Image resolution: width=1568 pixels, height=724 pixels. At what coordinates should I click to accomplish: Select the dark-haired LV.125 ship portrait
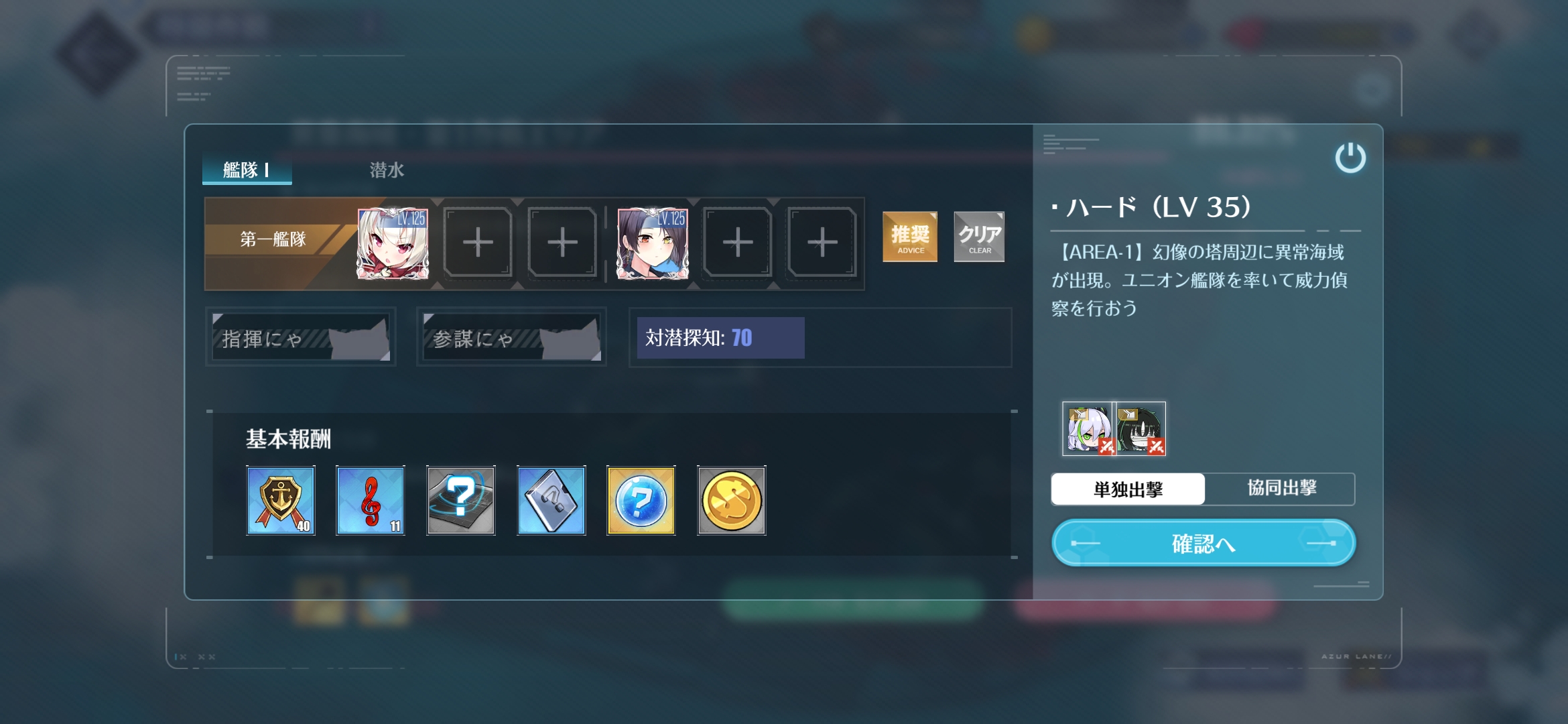coord(653,243)
